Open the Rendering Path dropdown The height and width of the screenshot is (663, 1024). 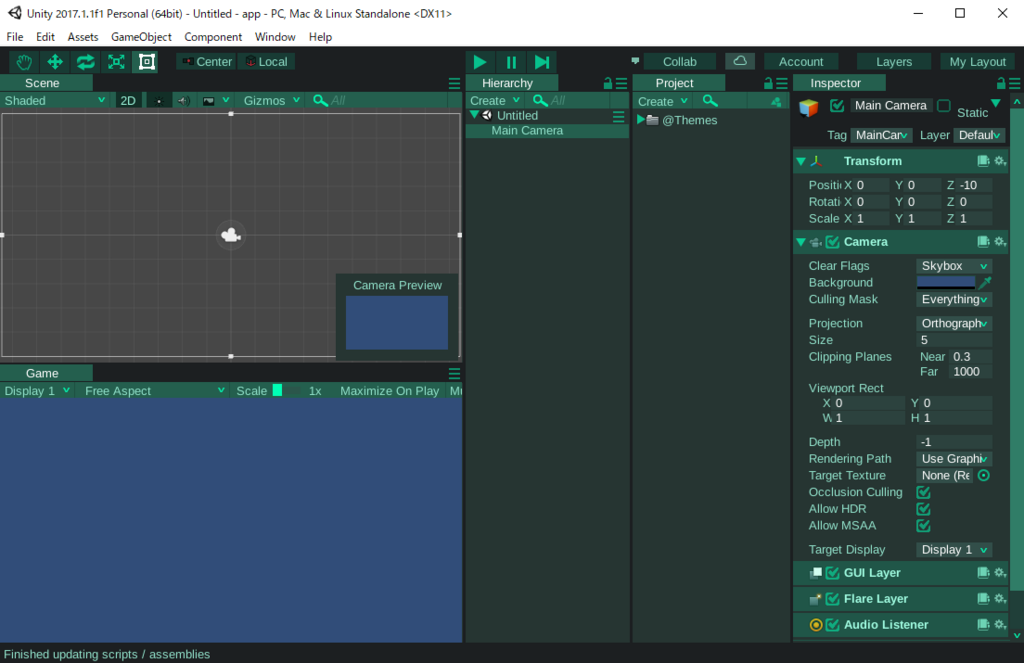pos(954,459)
